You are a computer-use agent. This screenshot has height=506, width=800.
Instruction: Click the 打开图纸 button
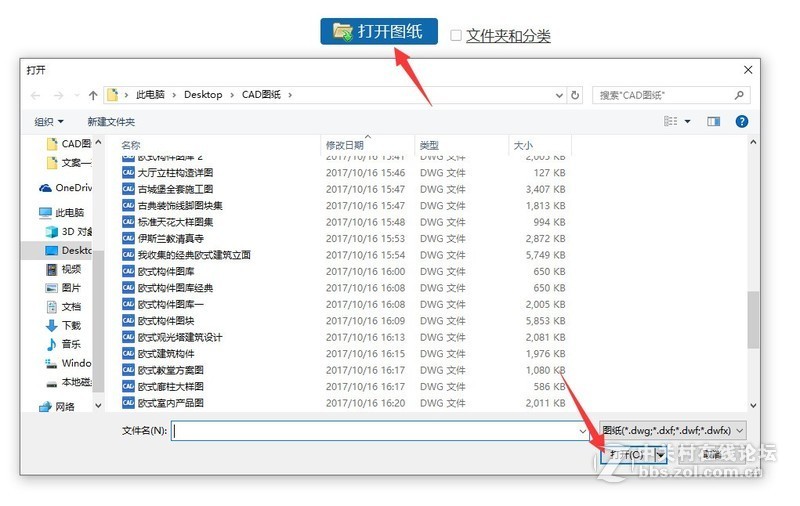pos(379,32)
